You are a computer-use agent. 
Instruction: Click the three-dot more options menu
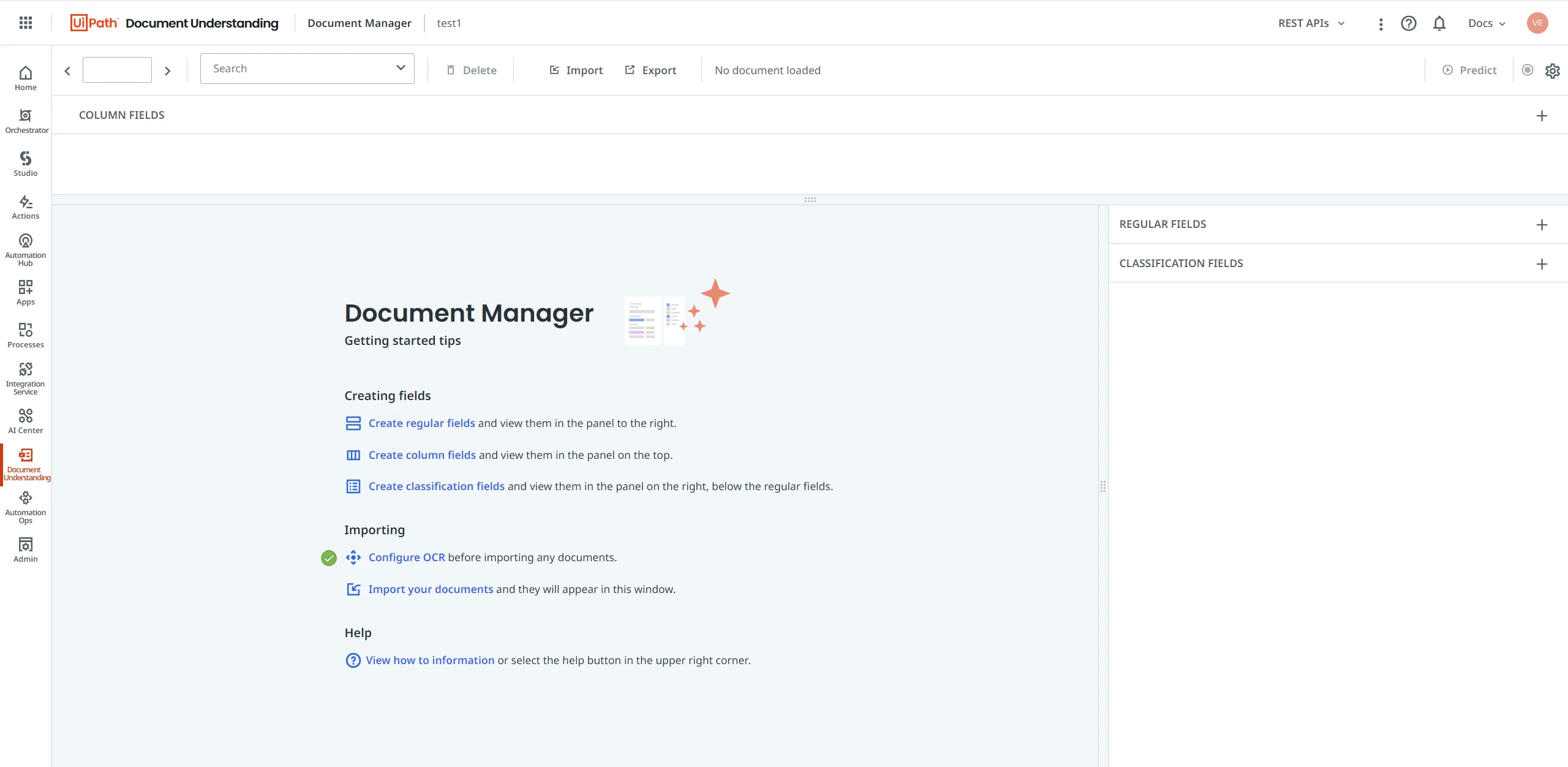pos(1381,23)
